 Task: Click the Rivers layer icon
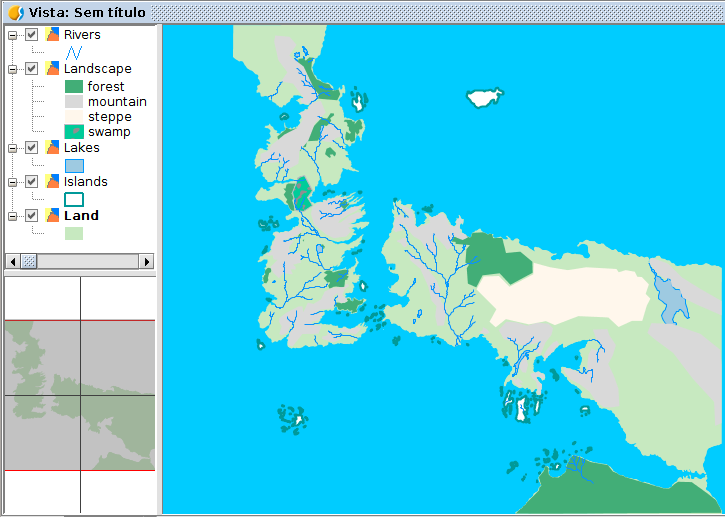tap(53, 35)
